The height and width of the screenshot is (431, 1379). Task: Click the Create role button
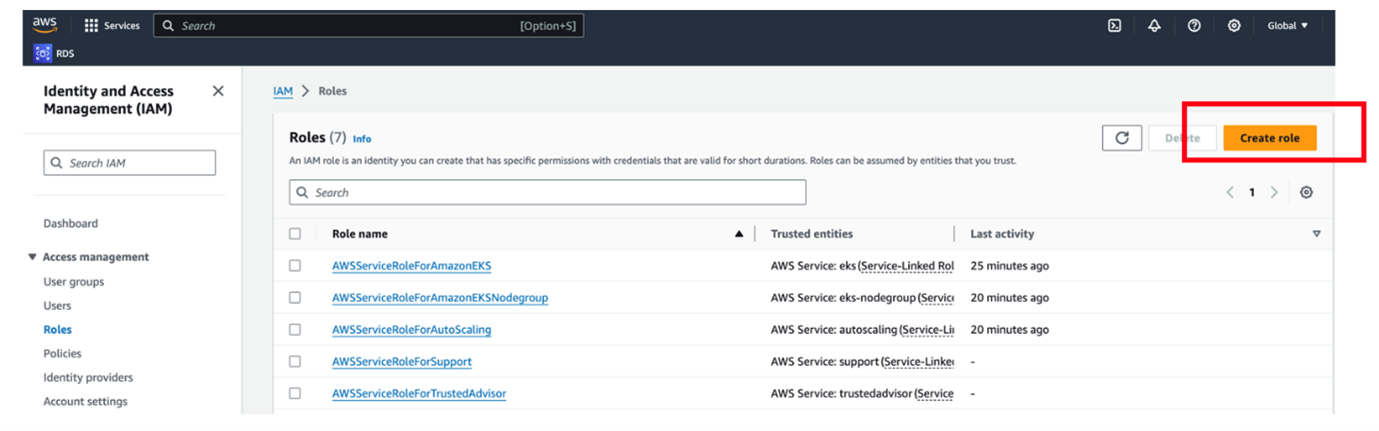[1269, 138]
